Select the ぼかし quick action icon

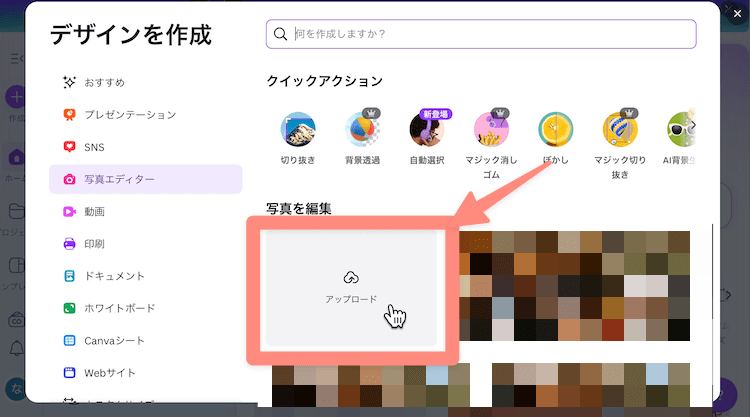click(x=555, y=129)
